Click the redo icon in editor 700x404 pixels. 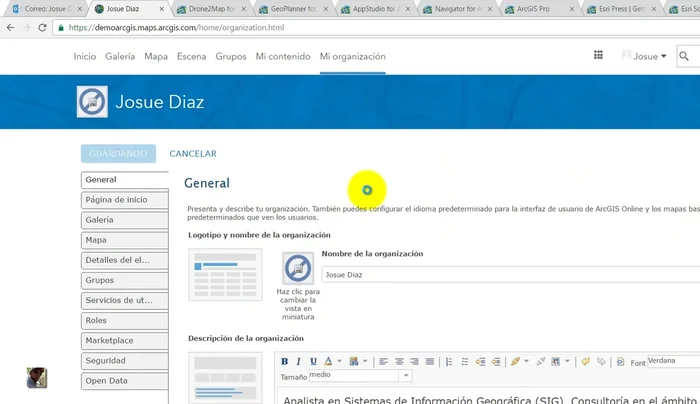pyautogui.click(x=601, y=361)
